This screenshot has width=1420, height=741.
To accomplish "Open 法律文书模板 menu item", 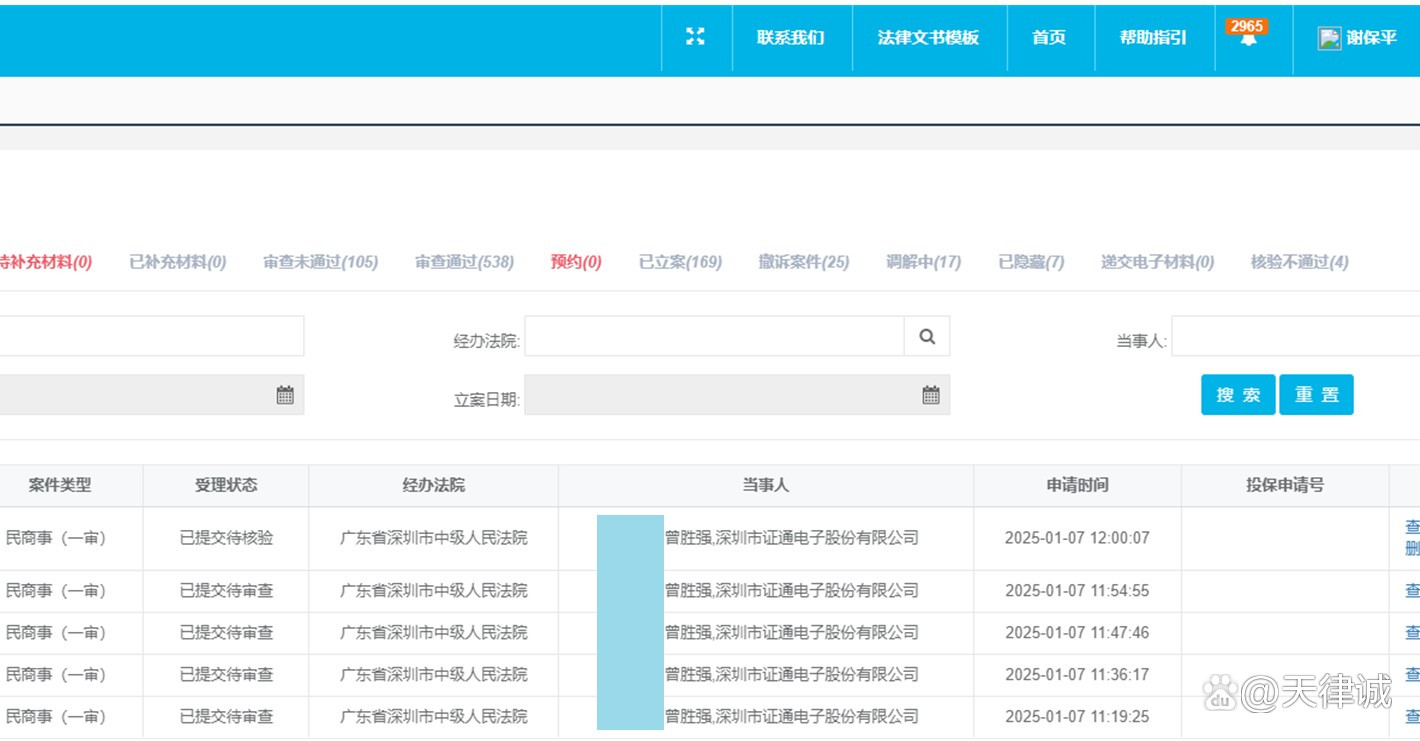I will tap(928, 38).
